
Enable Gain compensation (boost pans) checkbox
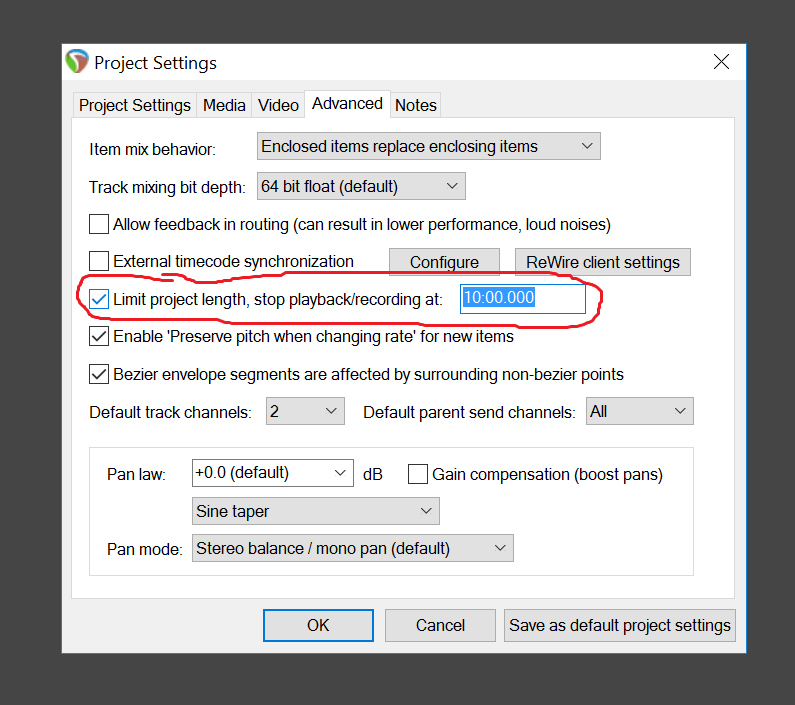tap(418, 474)
